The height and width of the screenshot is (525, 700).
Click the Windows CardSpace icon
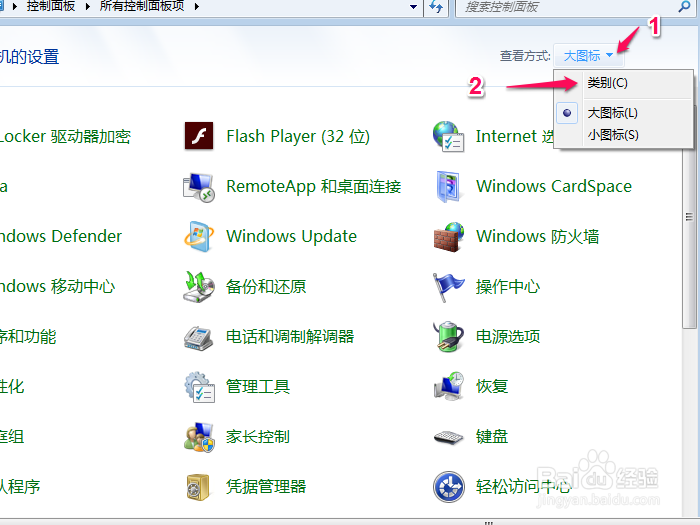click(x=448, y=187)
